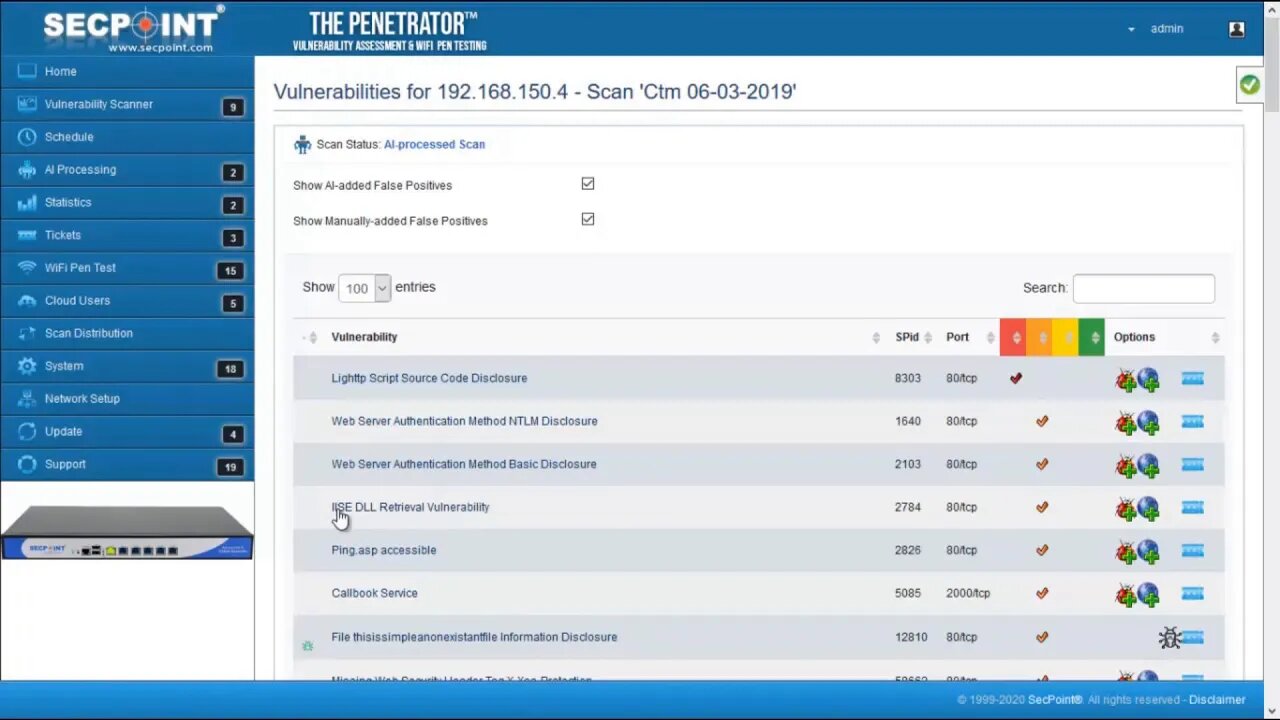The width and height of the screenshot is (1280, 720).
Task: Open Web Server Authentication Method NTLM Disclosure
Action: click(x=464, y=421)
